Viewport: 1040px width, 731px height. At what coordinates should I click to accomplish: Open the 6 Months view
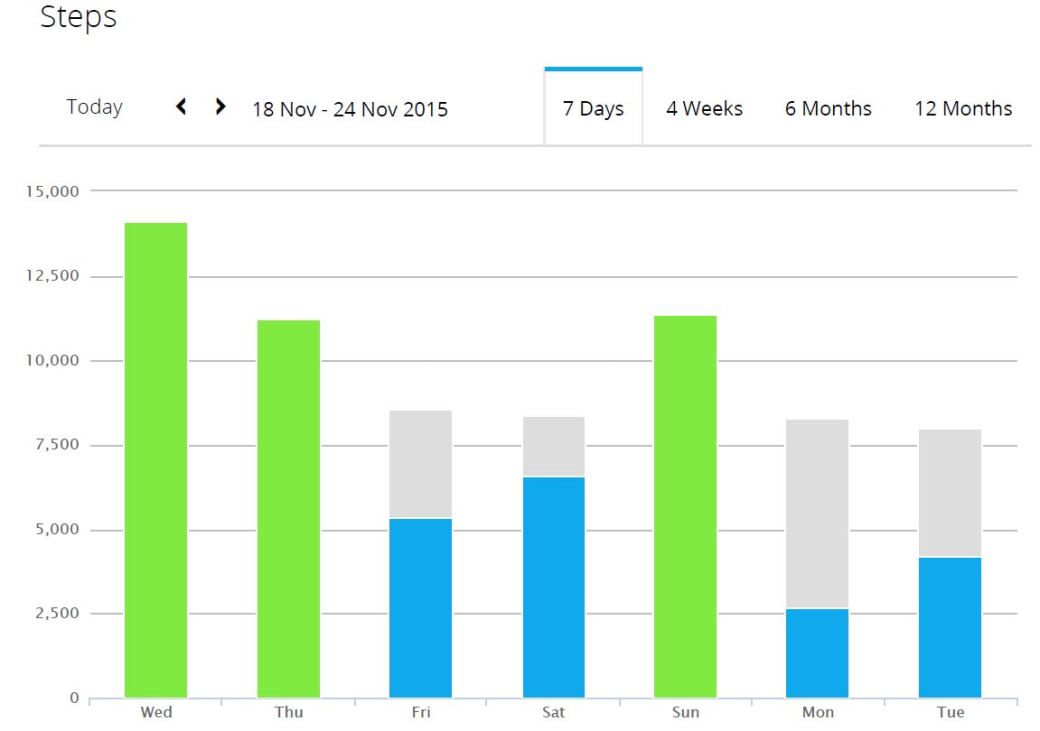point(828,108)
